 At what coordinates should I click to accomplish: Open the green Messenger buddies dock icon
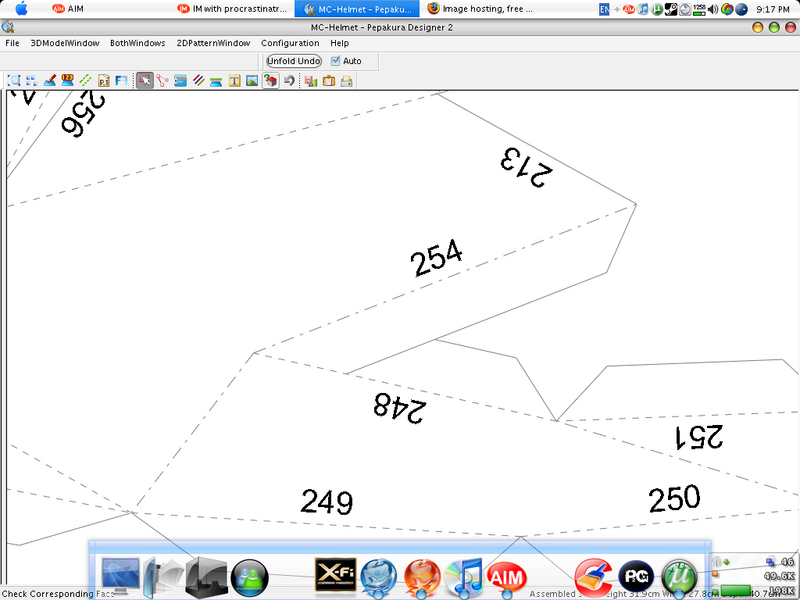pyautogui.click(x=249, y=578)
